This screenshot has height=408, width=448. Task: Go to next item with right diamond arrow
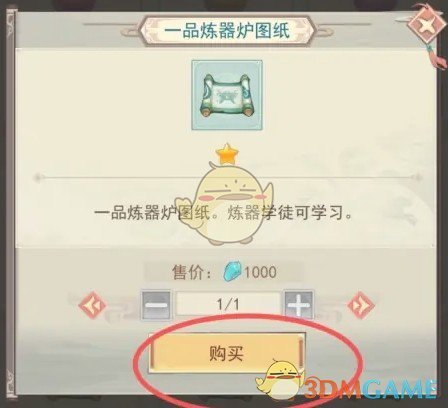coord(361,305)
